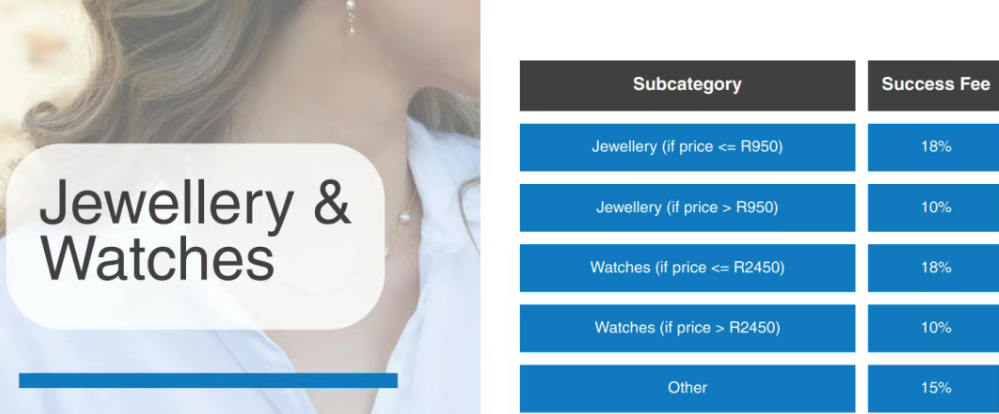Click the blue bar under the title

pos(208,380)
